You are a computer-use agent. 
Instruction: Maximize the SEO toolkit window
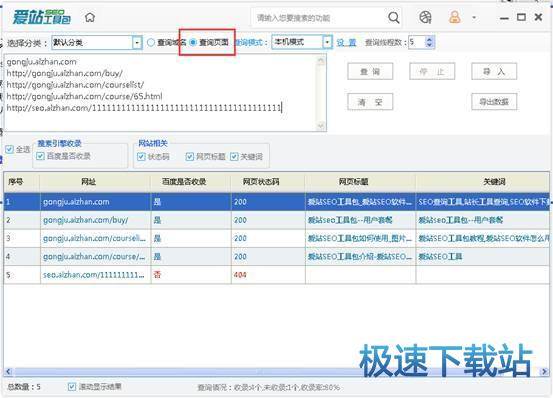[521, 17]
